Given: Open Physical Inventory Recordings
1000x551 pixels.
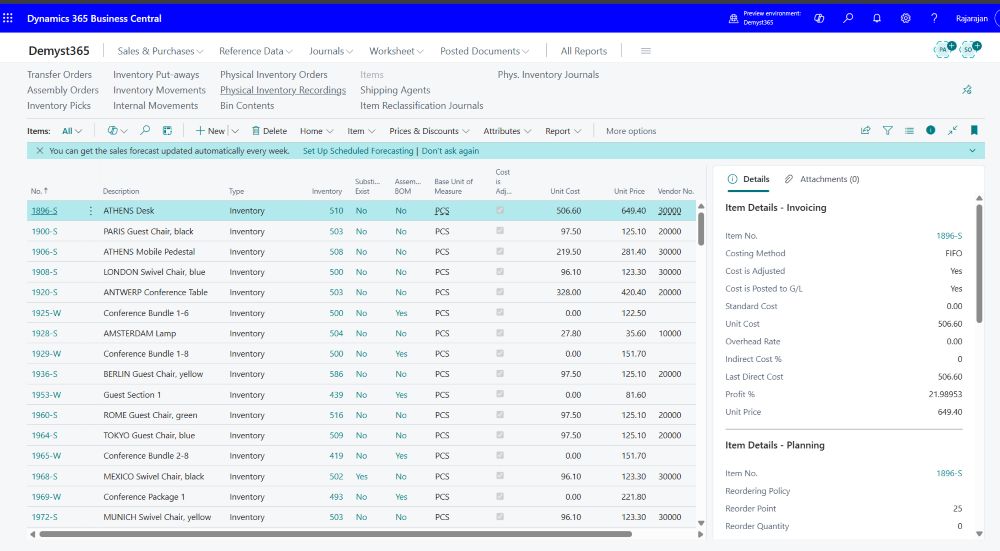Looking at the screenshot, I should [283, 90].
